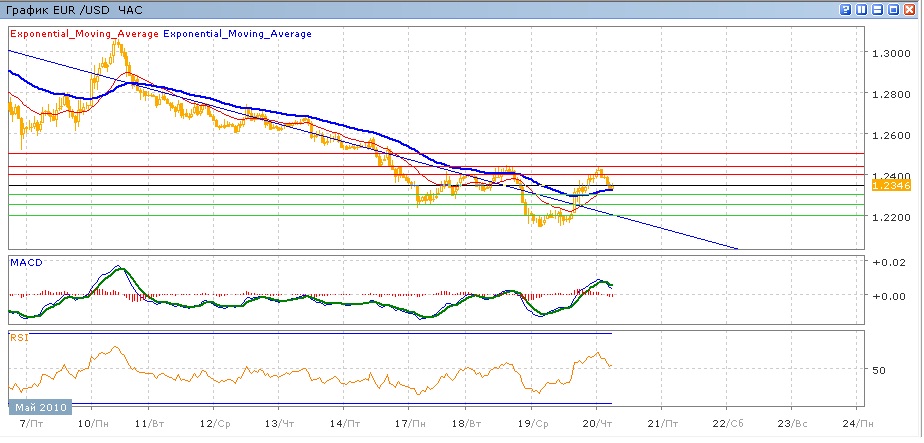
Task: Click the RSI indicator label
Action: tap(19, 338)
